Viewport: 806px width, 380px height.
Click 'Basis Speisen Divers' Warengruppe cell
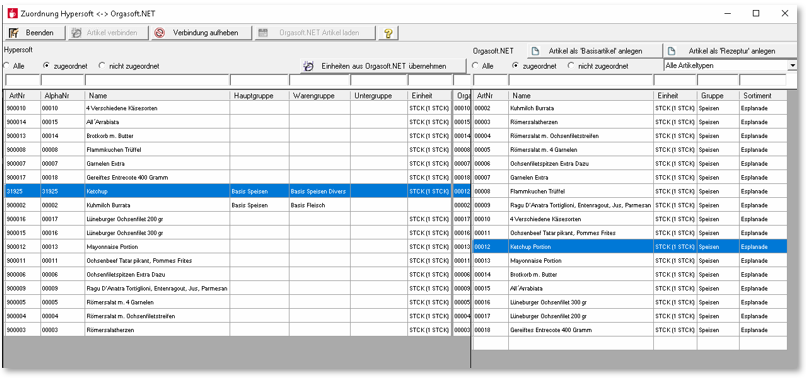(320, 191)
